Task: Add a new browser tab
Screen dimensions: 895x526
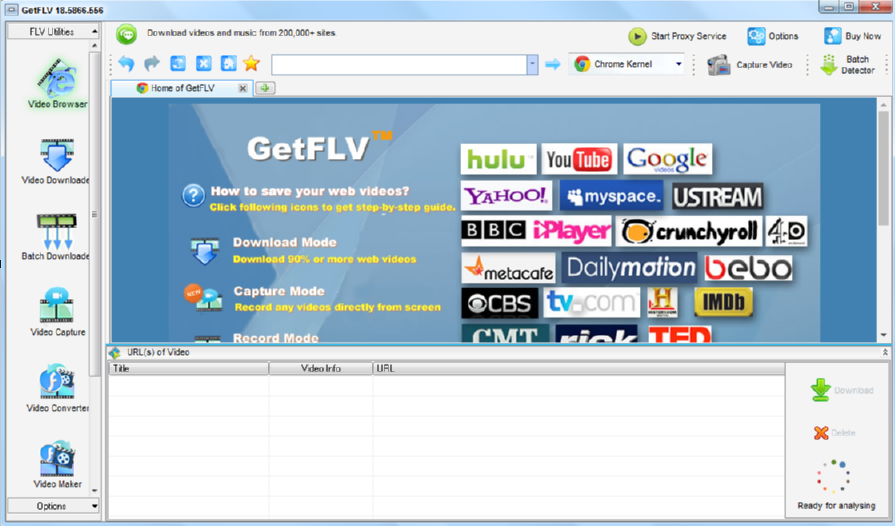Action: click(265, 88)
